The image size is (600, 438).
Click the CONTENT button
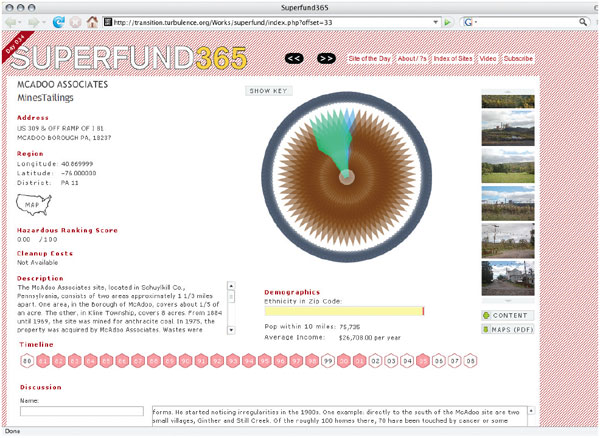507,316
